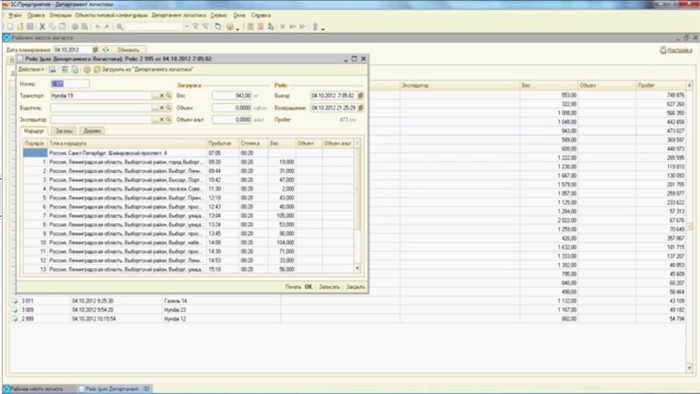Open the Файл menu

[x=15, y=15]
